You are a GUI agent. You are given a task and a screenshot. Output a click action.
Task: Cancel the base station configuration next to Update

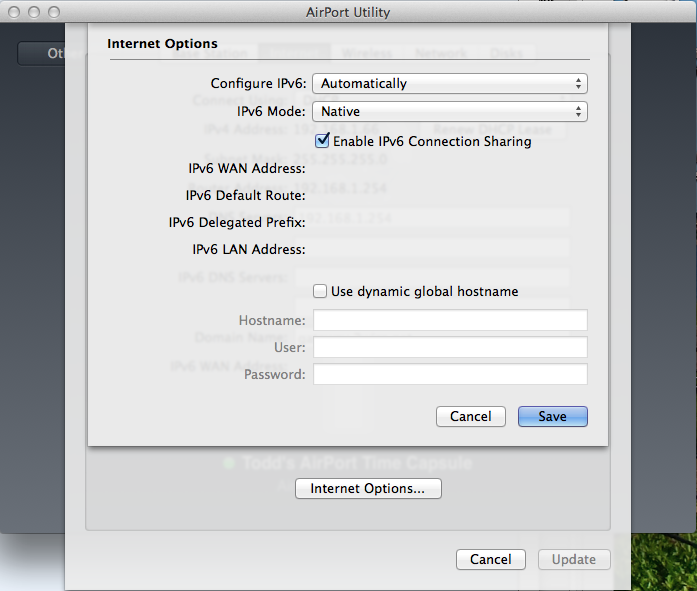click(x=491, y=559)
